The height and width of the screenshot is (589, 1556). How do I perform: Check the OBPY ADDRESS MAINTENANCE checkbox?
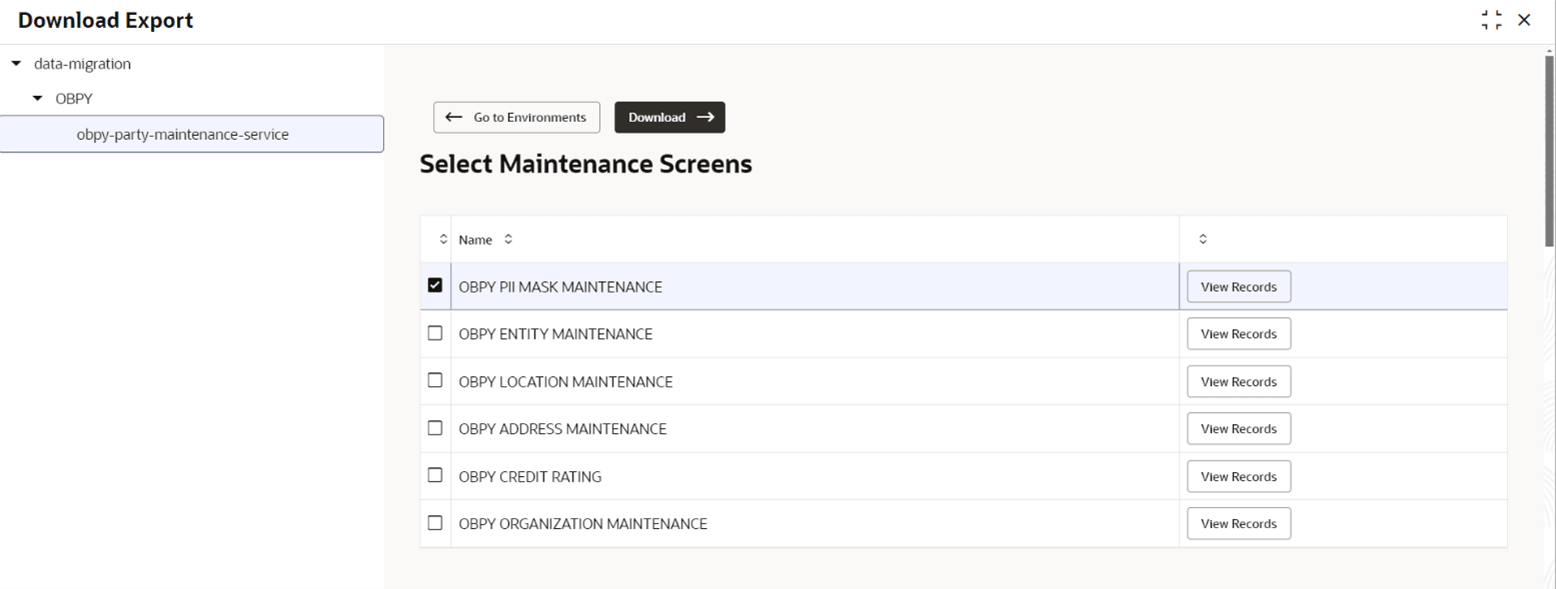(435, 427)
